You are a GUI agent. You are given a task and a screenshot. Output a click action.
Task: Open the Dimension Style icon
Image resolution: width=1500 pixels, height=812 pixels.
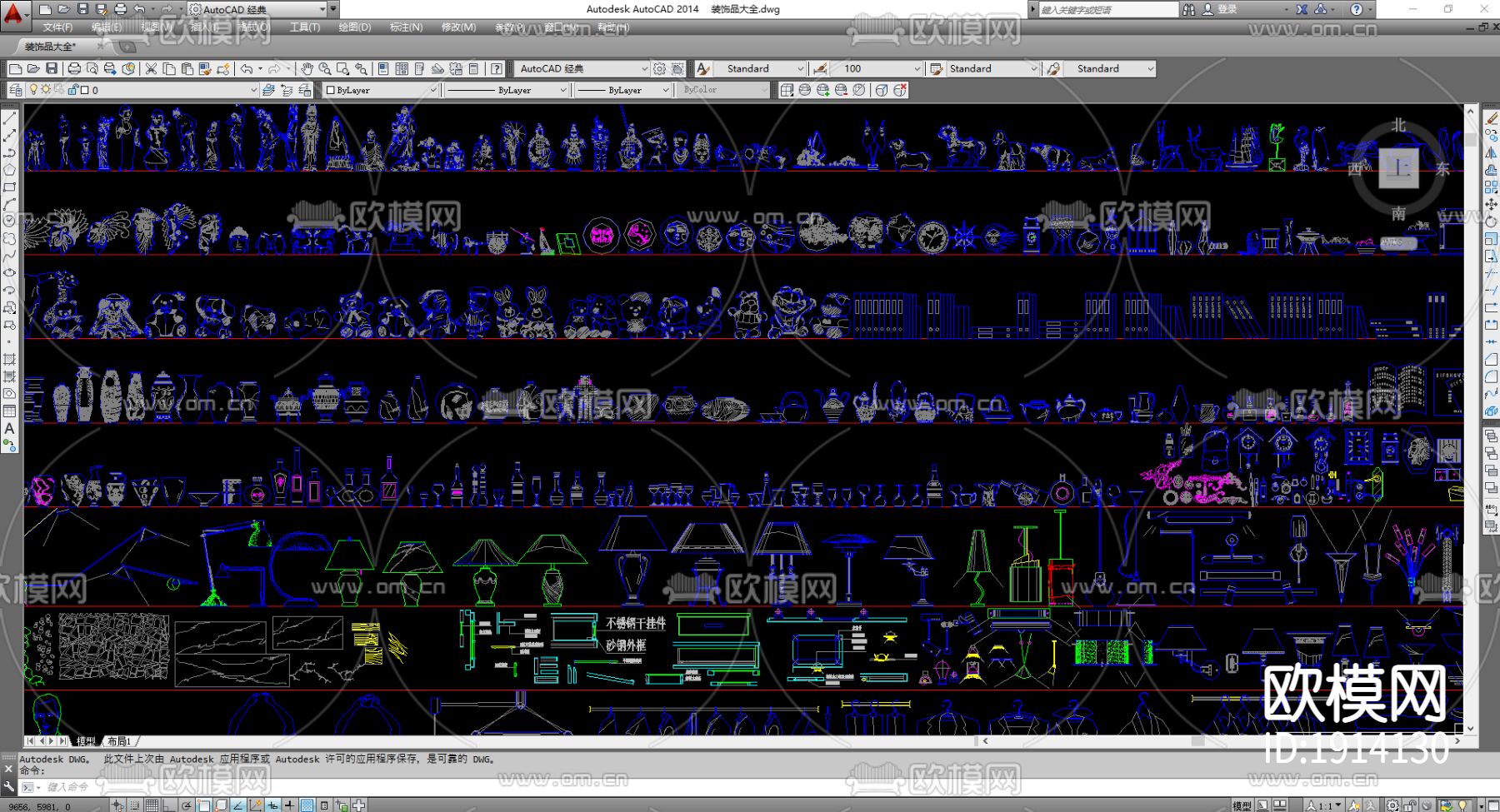821,68
